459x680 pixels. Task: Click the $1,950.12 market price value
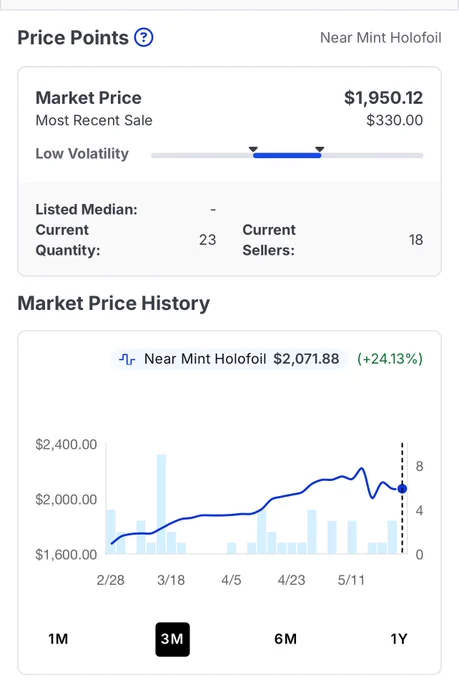click(x=383, y=98)
